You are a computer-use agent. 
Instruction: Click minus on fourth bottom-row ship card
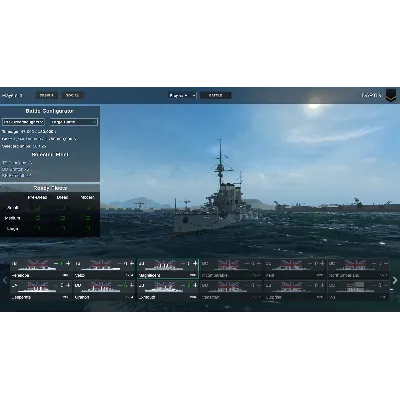(x=246, y=285)
